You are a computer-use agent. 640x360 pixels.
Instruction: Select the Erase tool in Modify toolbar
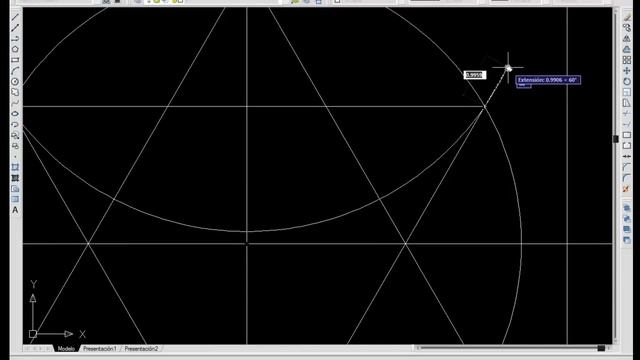pos(627,17)
